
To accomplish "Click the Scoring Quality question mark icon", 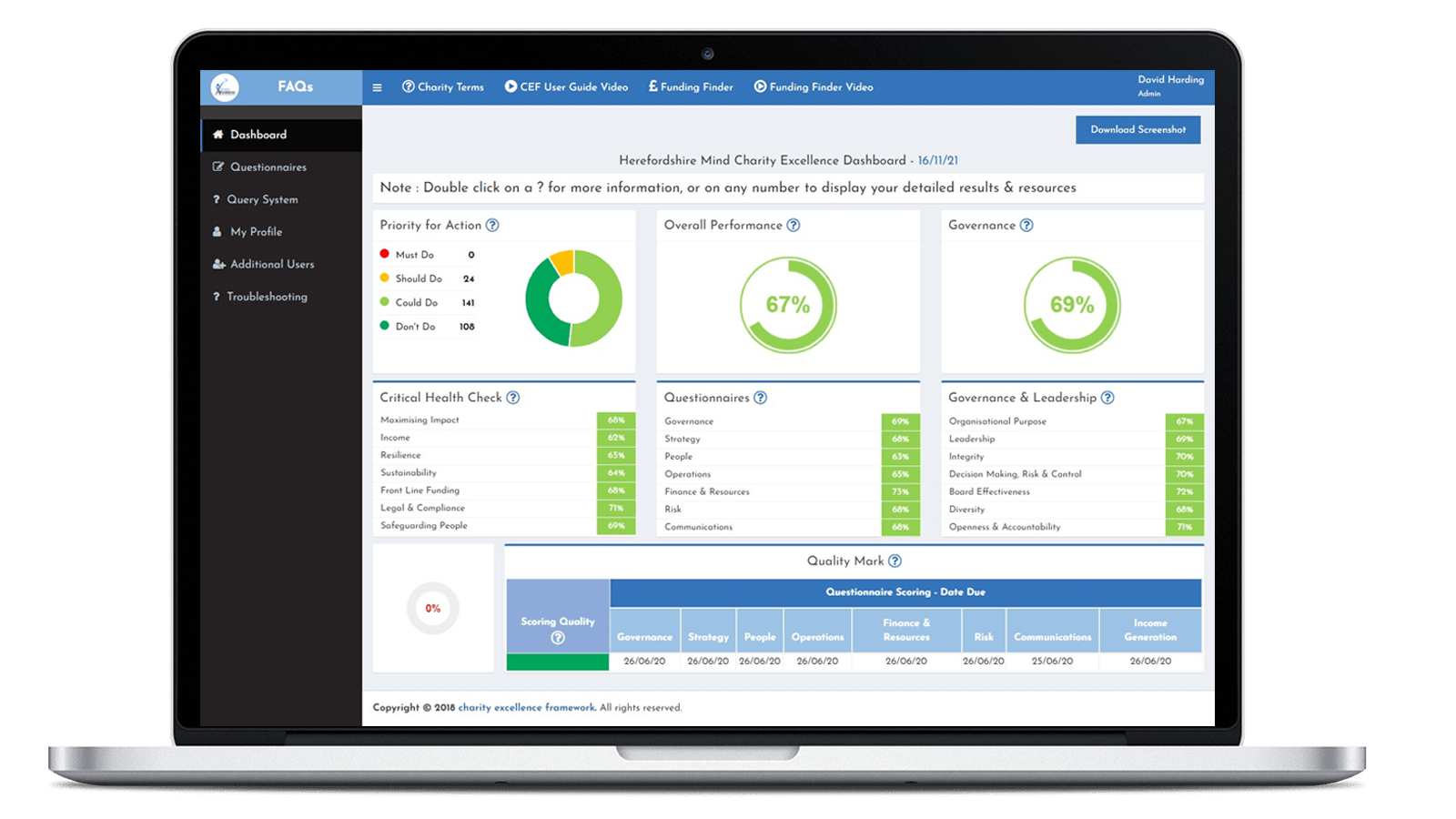I will tap(558, 638).
